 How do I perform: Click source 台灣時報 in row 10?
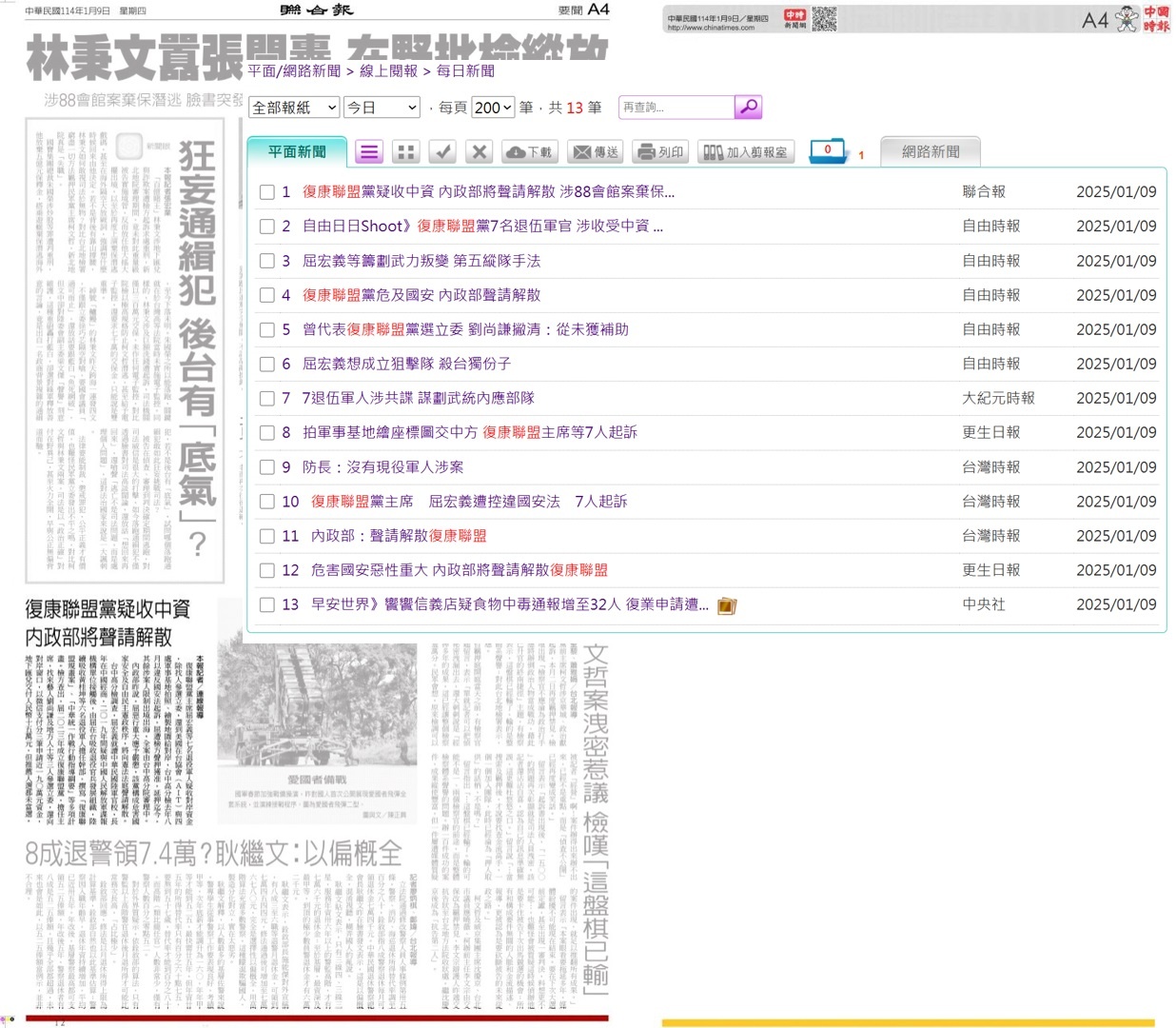(x=991, y=502)
